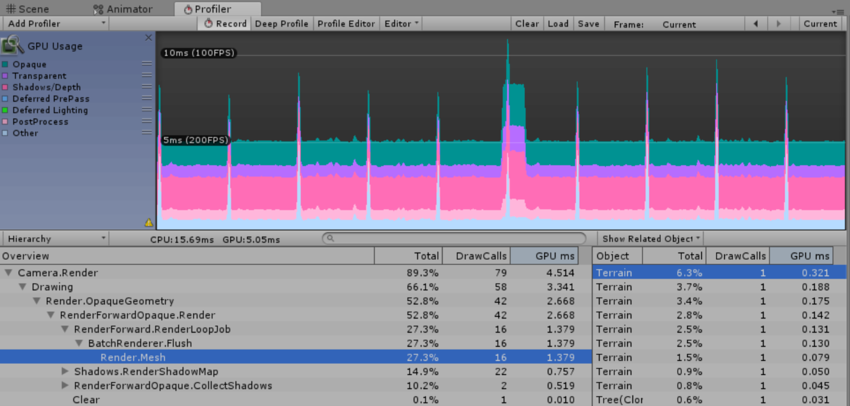Grab the Deferred Lighting reorder handle
The image size is (850, 406).
[x=146, y=109]
